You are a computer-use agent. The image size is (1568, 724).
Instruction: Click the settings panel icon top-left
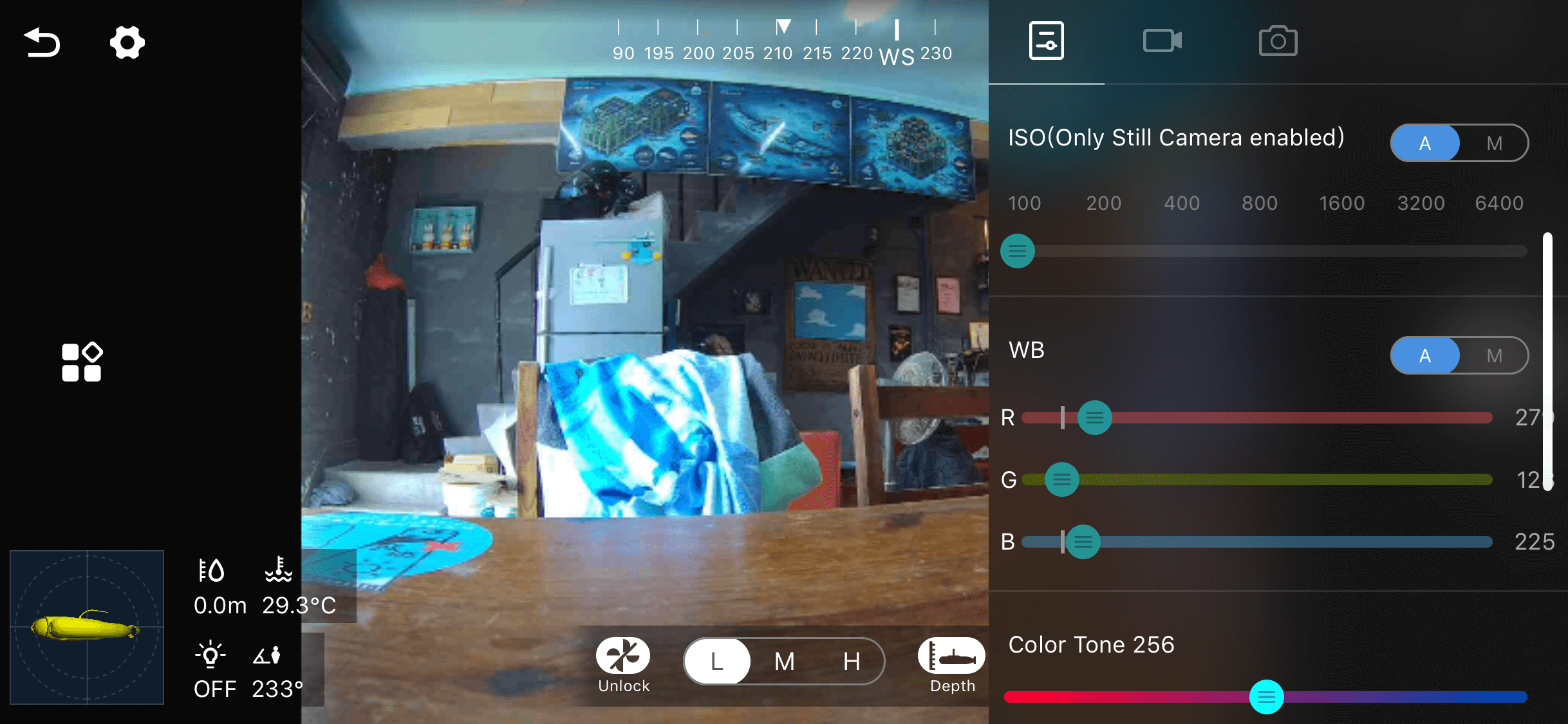coord(127,43)
